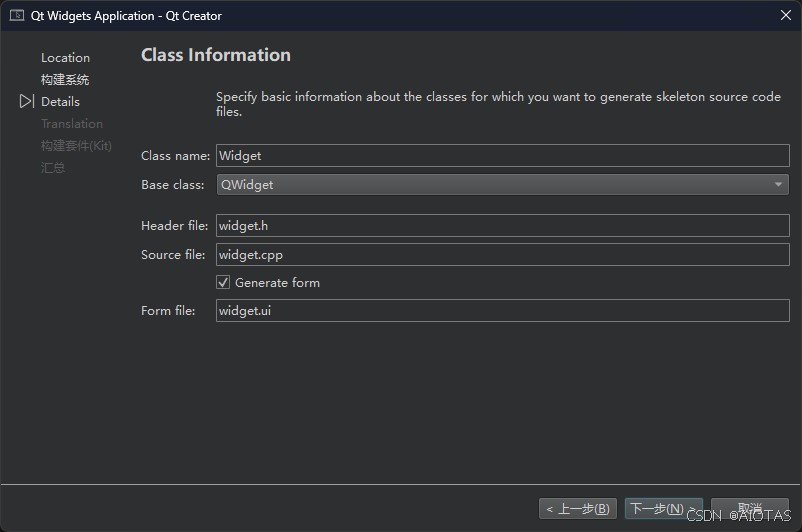
Task: Click the window title text in title bar
Action: (126, 15)
